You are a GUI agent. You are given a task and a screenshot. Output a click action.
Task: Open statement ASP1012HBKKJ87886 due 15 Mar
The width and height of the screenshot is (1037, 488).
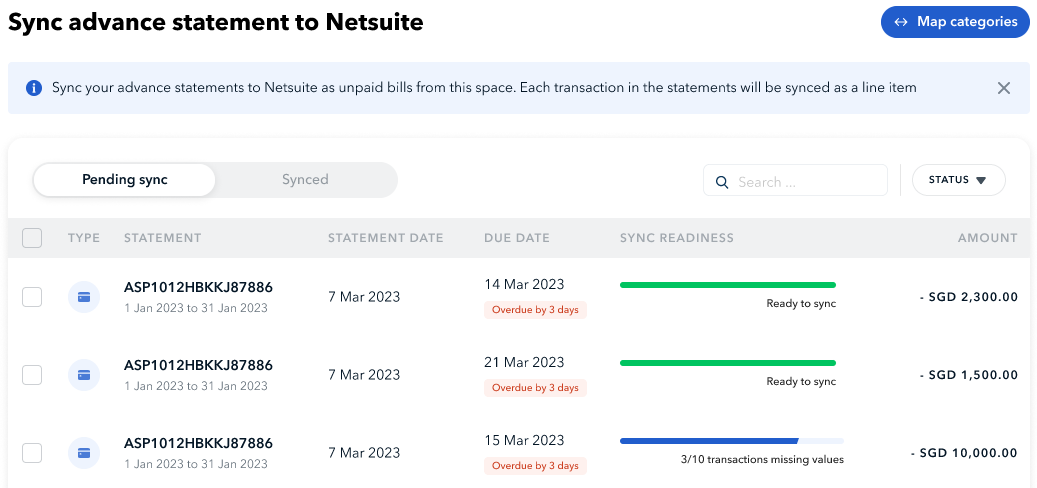tap(198, 443)
